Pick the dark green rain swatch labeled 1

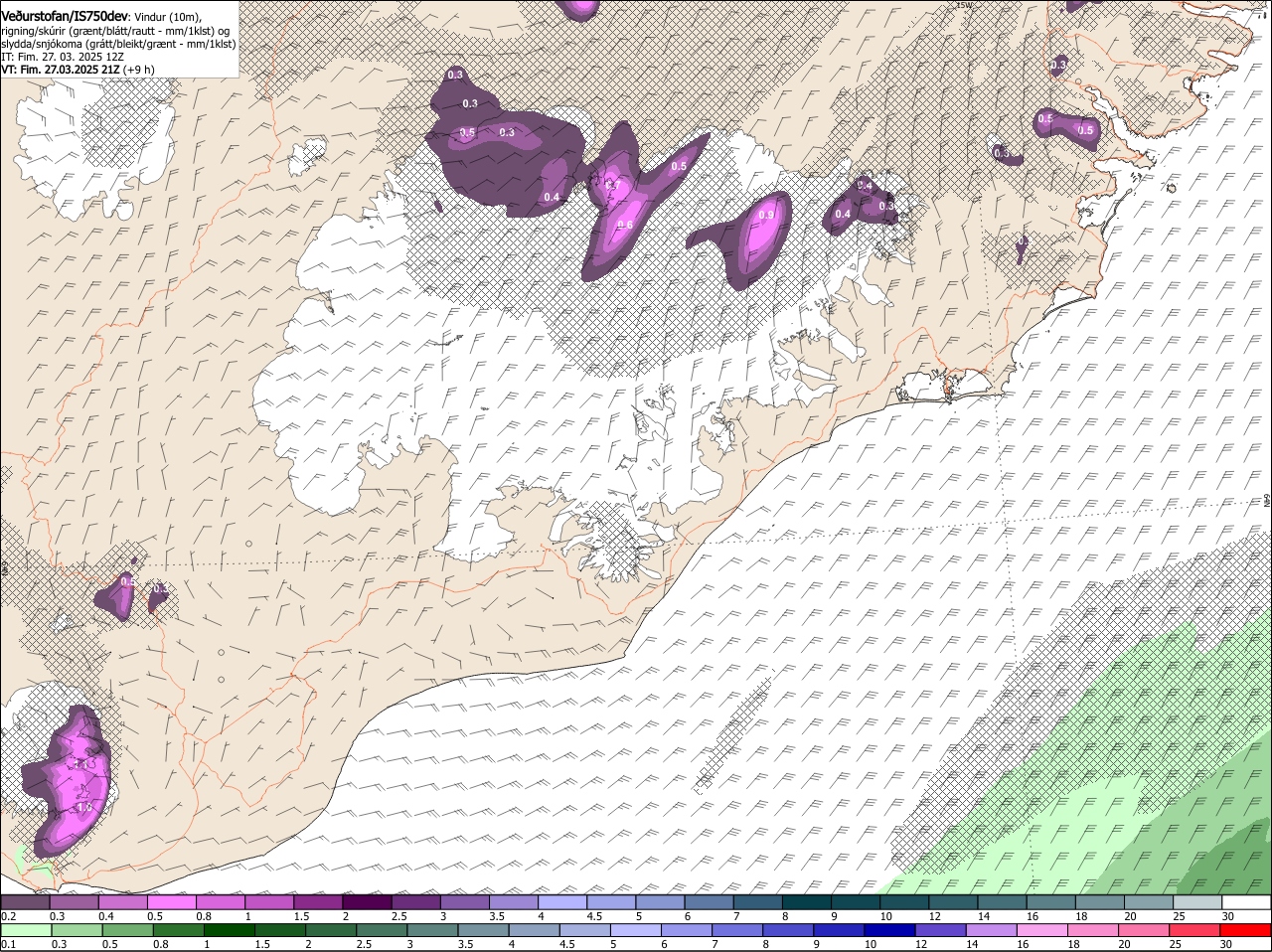[230, 930]
